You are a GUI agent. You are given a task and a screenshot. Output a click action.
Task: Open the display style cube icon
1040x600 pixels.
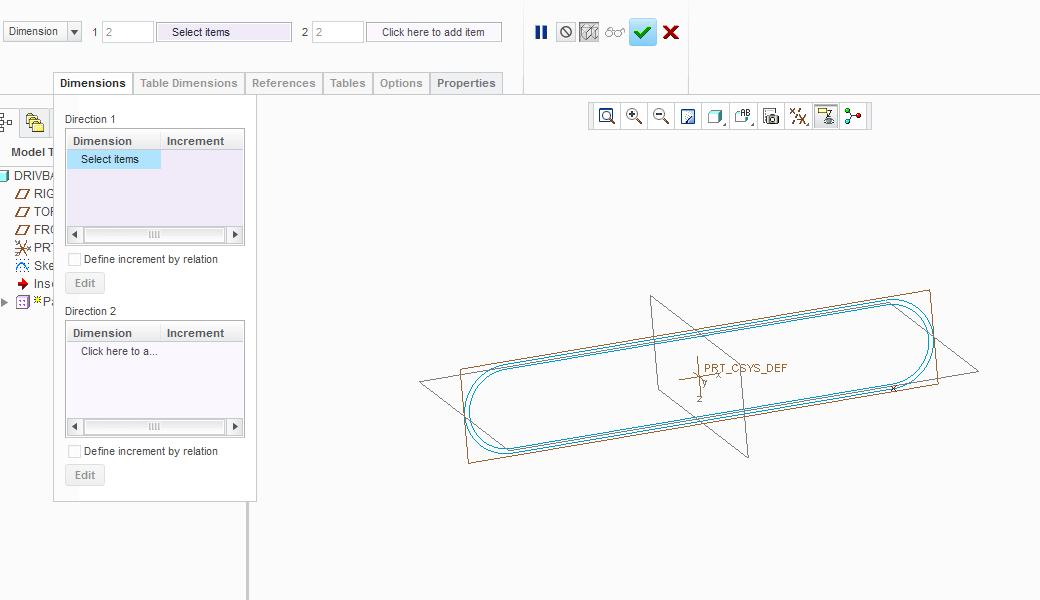pyautogui.click(x=715, y=117)
